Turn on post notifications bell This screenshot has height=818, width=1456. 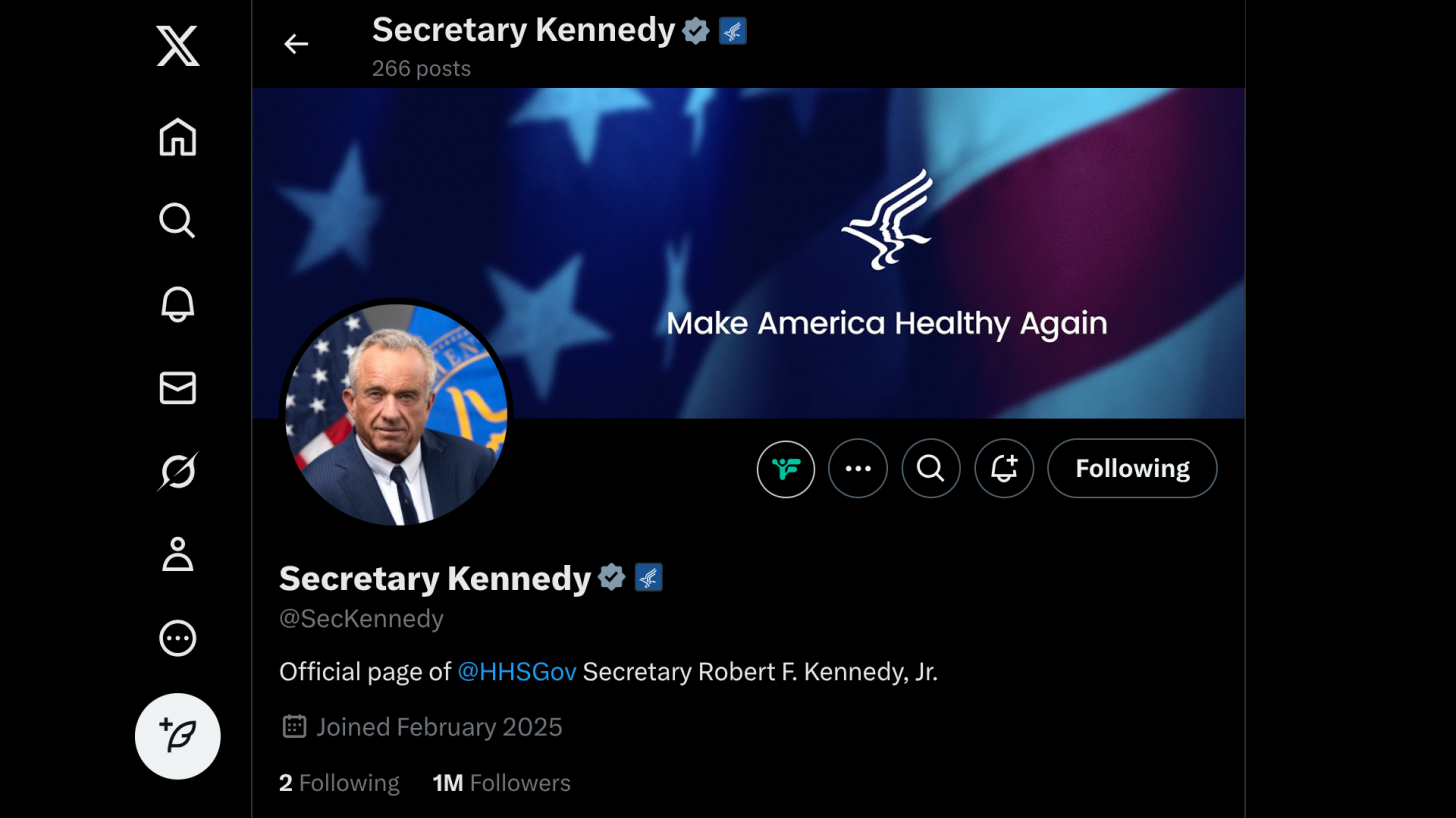click(1004, 468)
